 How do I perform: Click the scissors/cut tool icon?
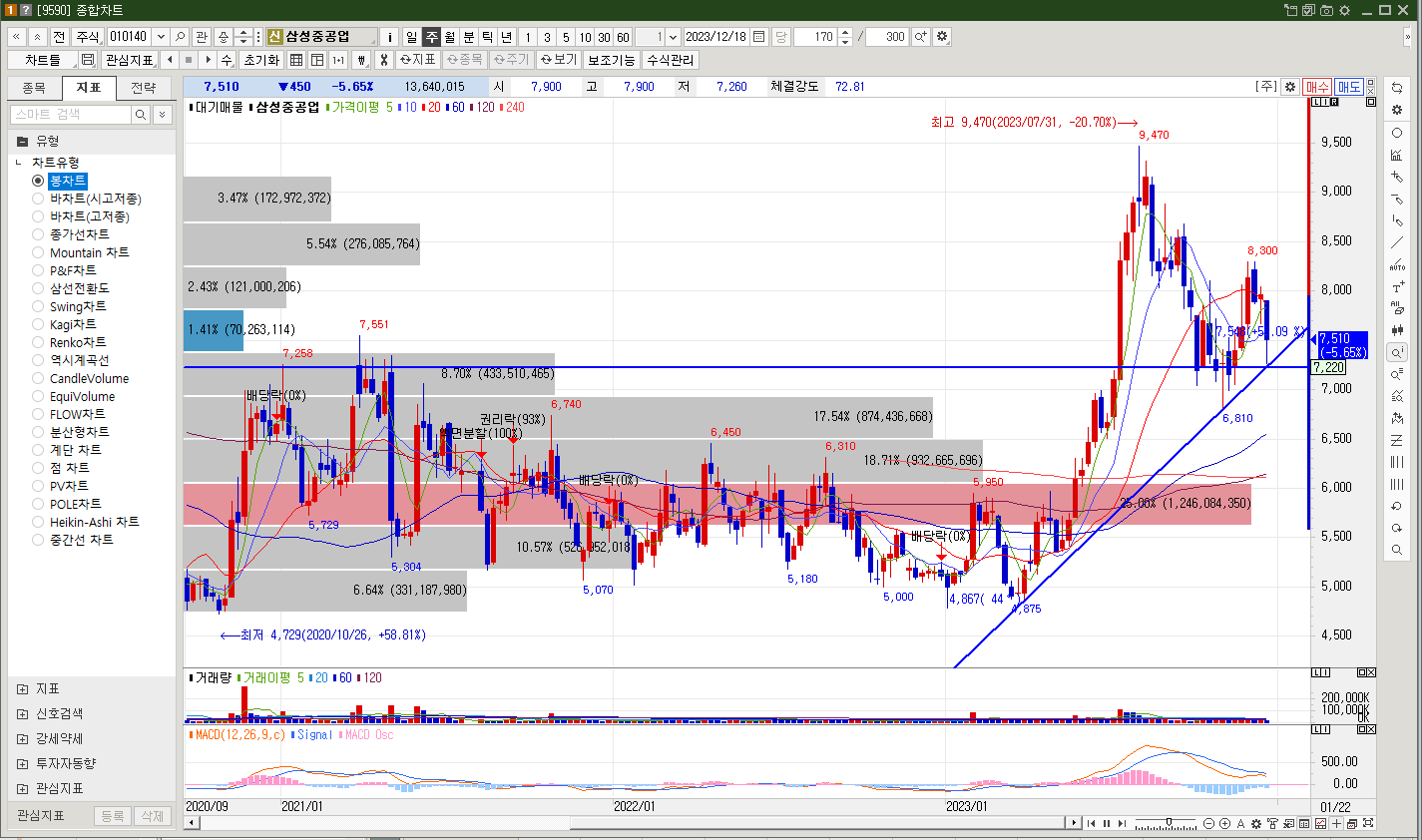383,60
